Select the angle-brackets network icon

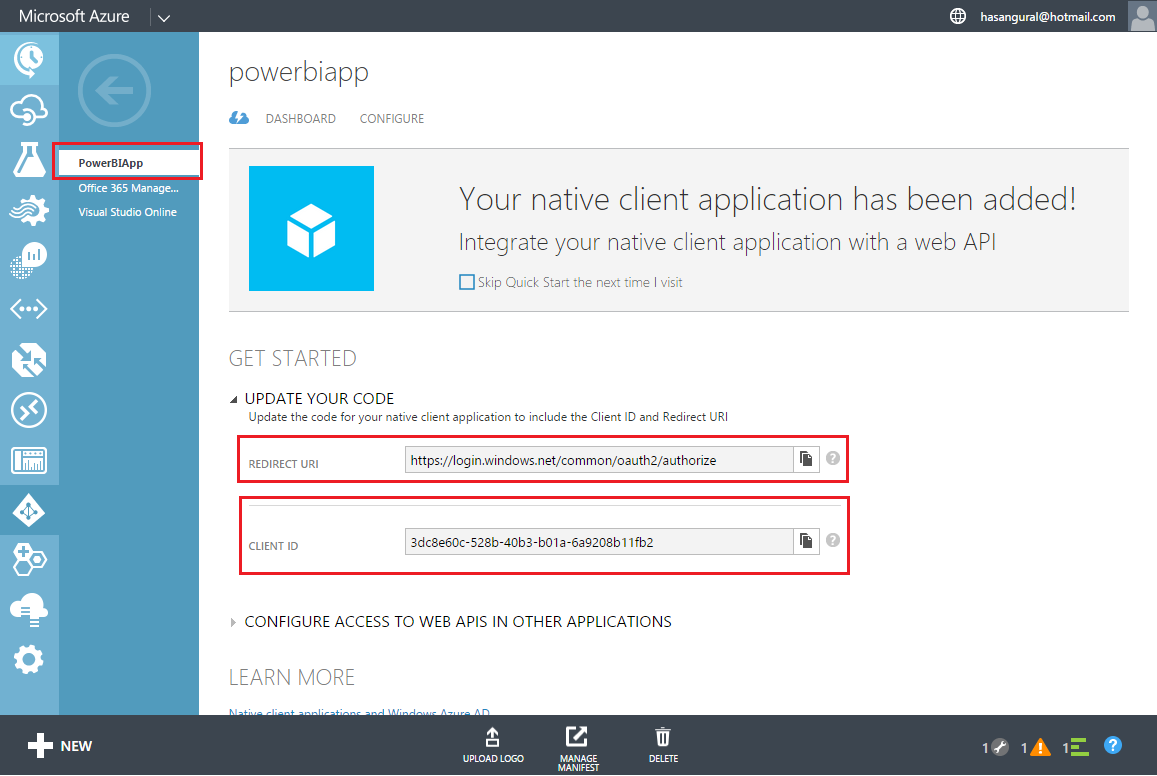29,308
